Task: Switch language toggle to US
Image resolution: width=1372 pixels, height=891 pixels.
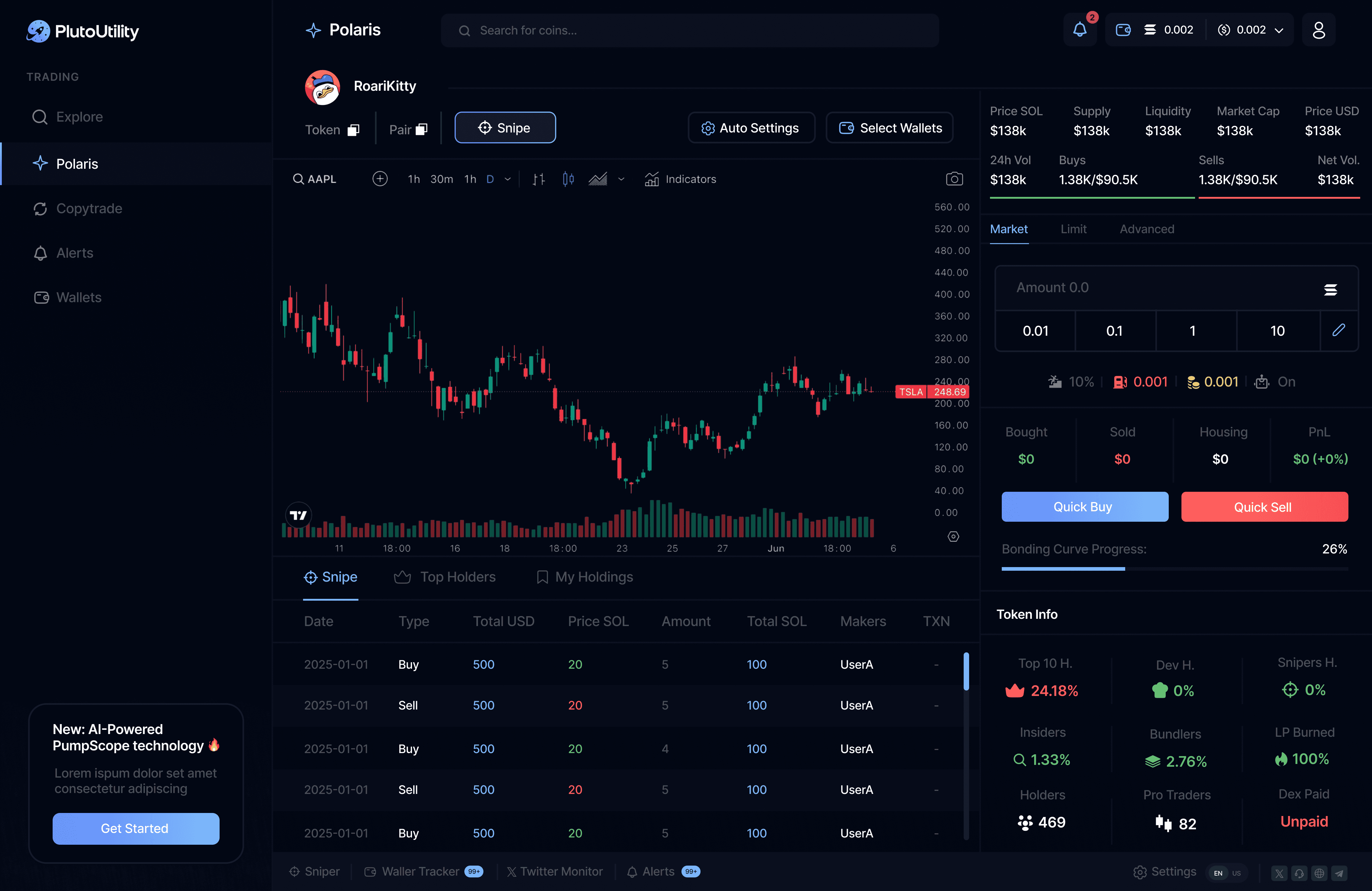Action: [x=1236, y=873]
